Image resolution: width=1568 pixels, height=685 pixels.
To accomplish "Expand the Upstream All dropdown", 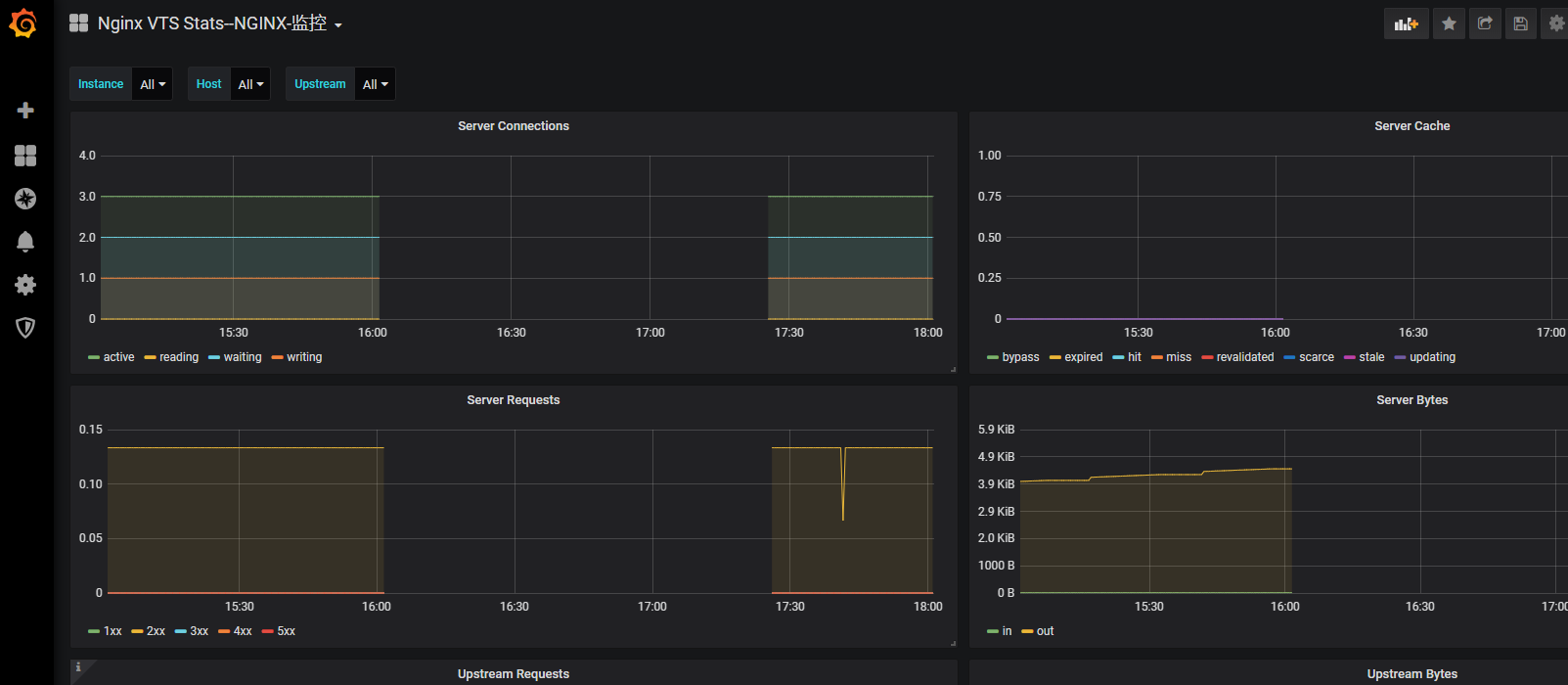I will tap(375, 84).
